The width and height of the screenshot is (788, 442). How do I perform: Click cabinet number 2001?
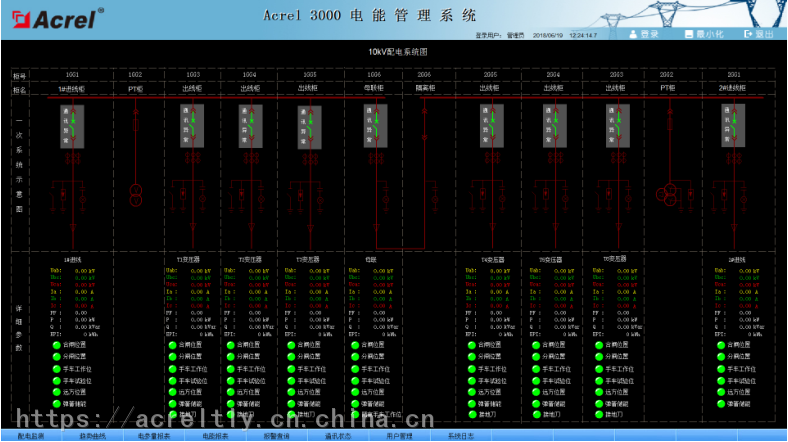734,74
